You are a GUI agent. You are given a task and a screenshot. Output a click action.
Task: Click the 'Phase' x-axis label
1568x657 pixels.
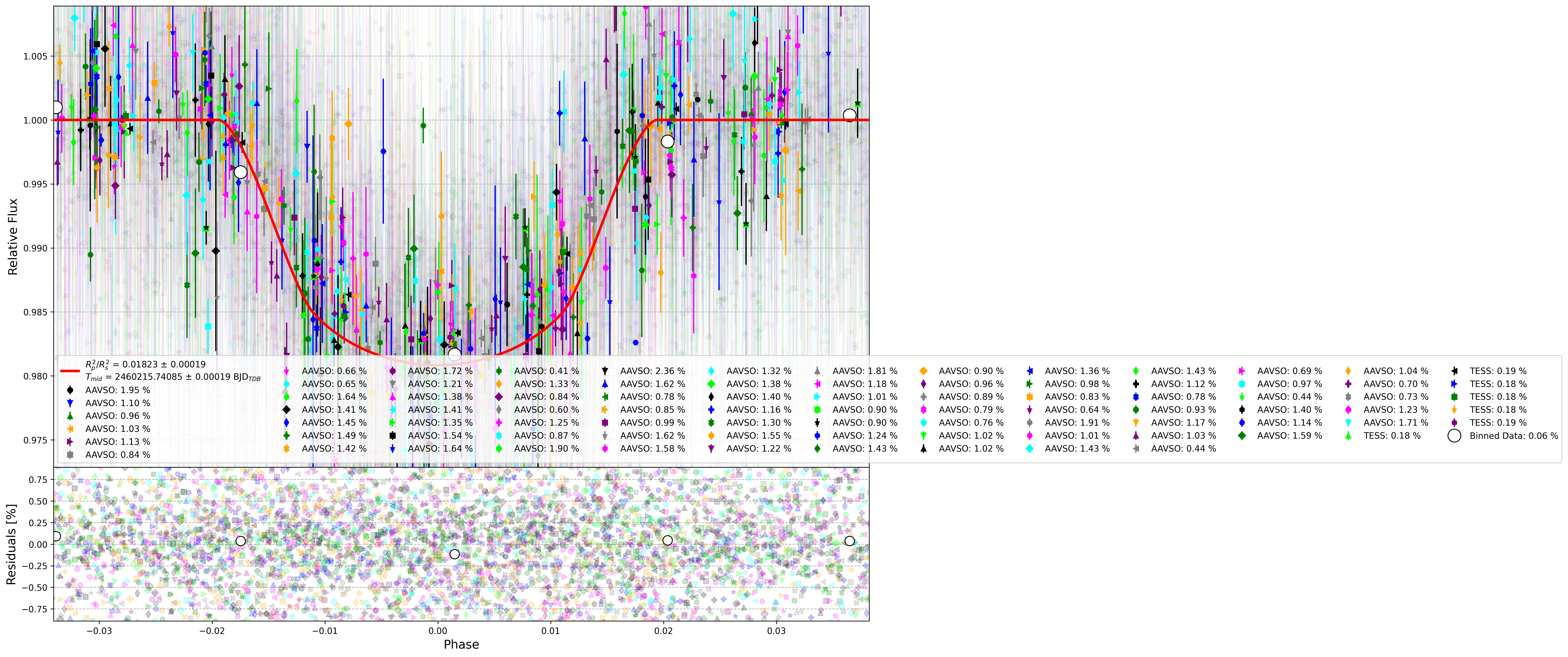tap(461, 645)
